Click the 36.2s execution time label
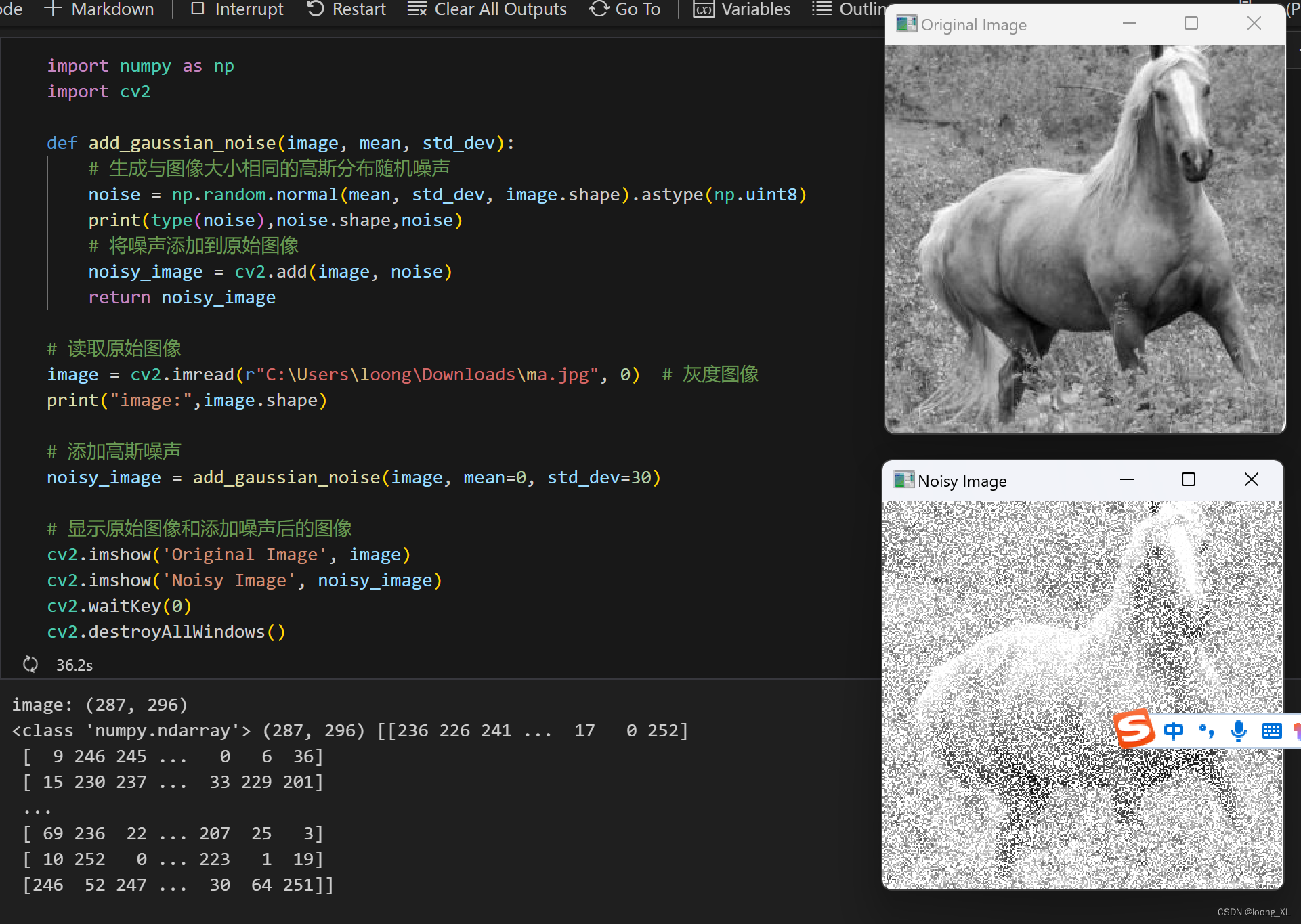The width and height of the screenshot is (1301, 924). click(74, 665)
